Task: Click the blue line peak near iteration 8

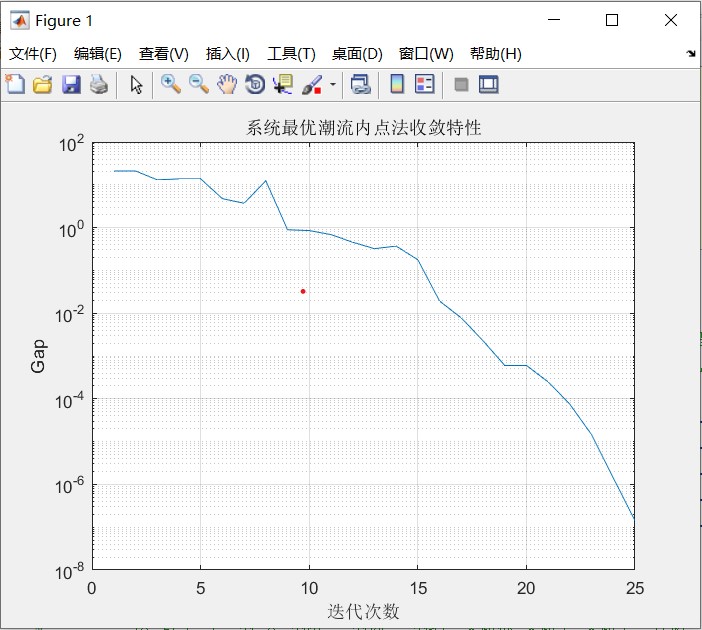Action: coord(266,180)
